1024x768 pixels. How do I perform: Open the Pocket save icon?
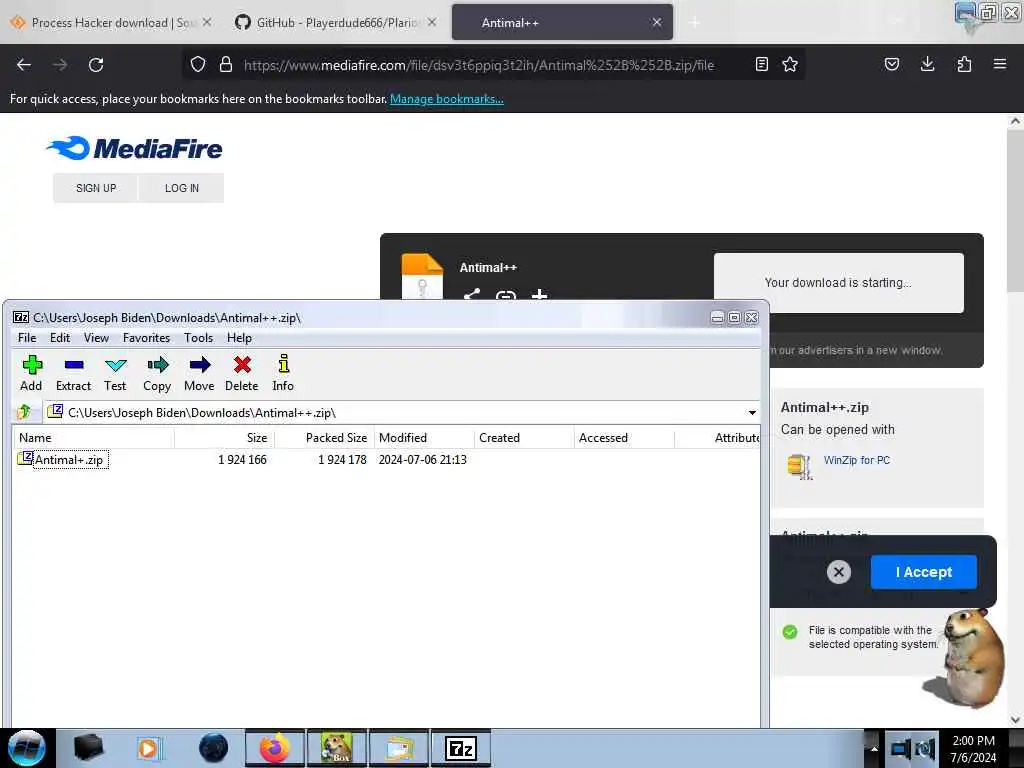coord(891,64)
